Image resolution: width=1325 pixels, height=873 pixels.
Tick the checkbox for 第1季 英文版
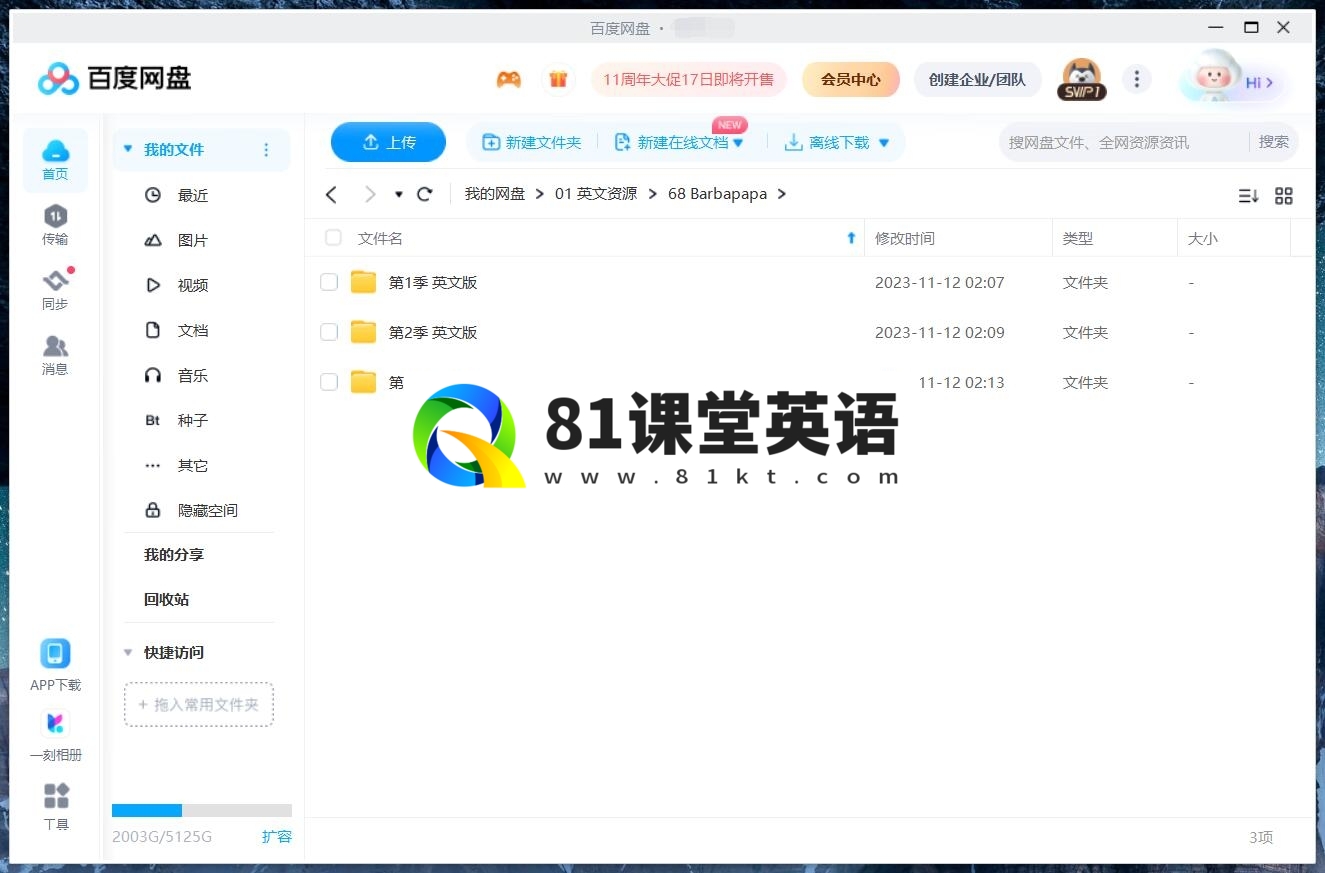click(x=329, y=283)
